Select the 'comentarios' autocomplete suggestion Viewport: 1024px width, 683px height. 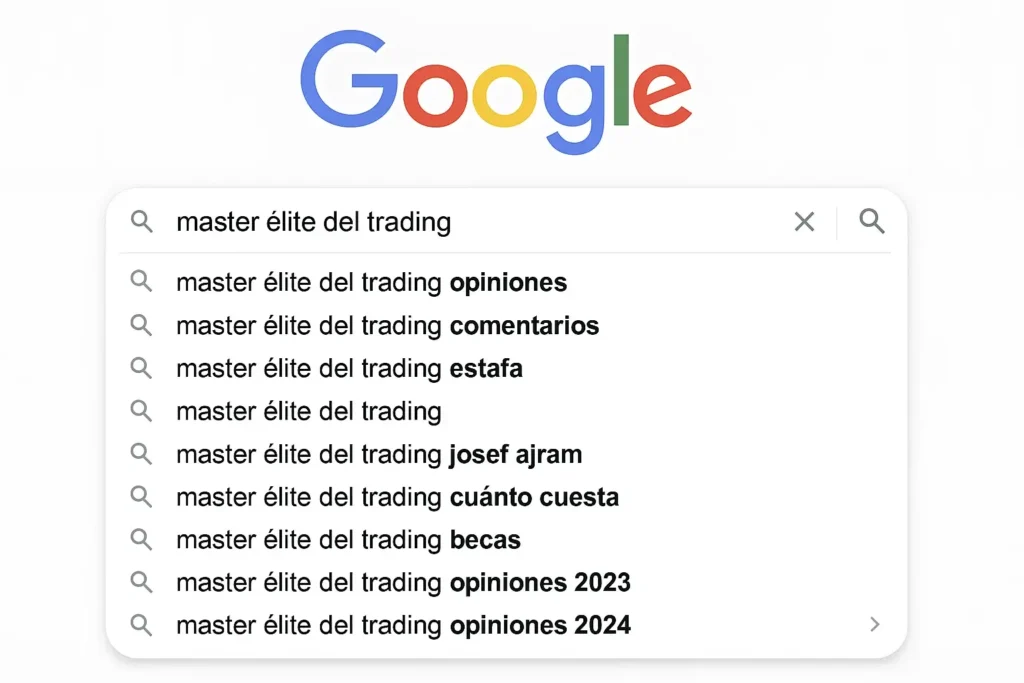387,326
